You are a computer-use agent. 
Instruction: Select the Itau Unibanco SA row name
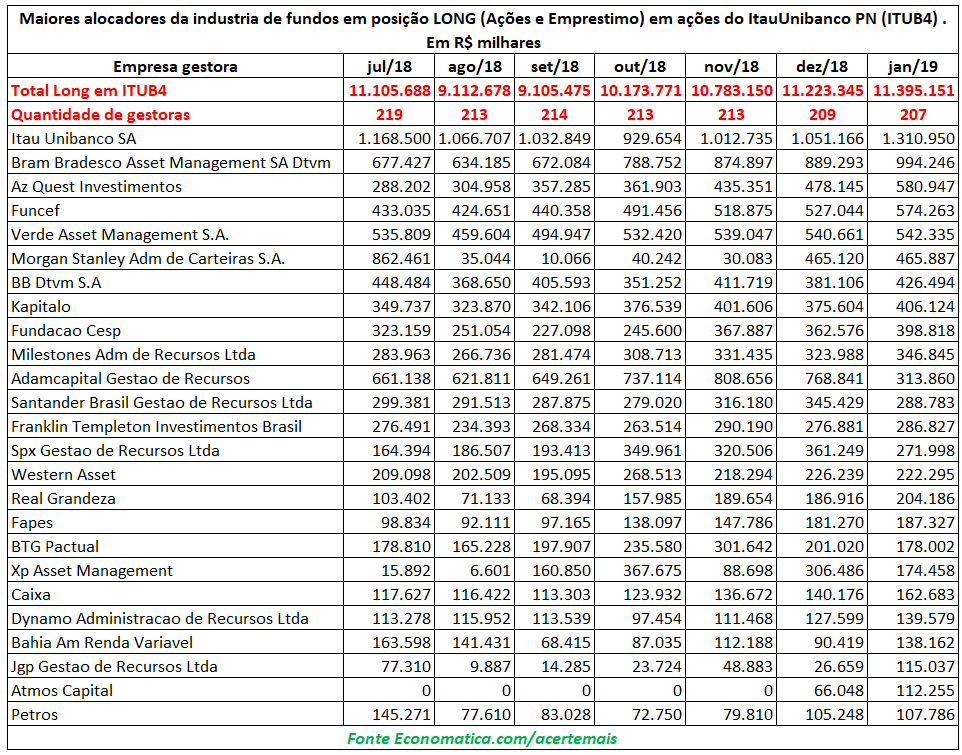click(74, 139)
